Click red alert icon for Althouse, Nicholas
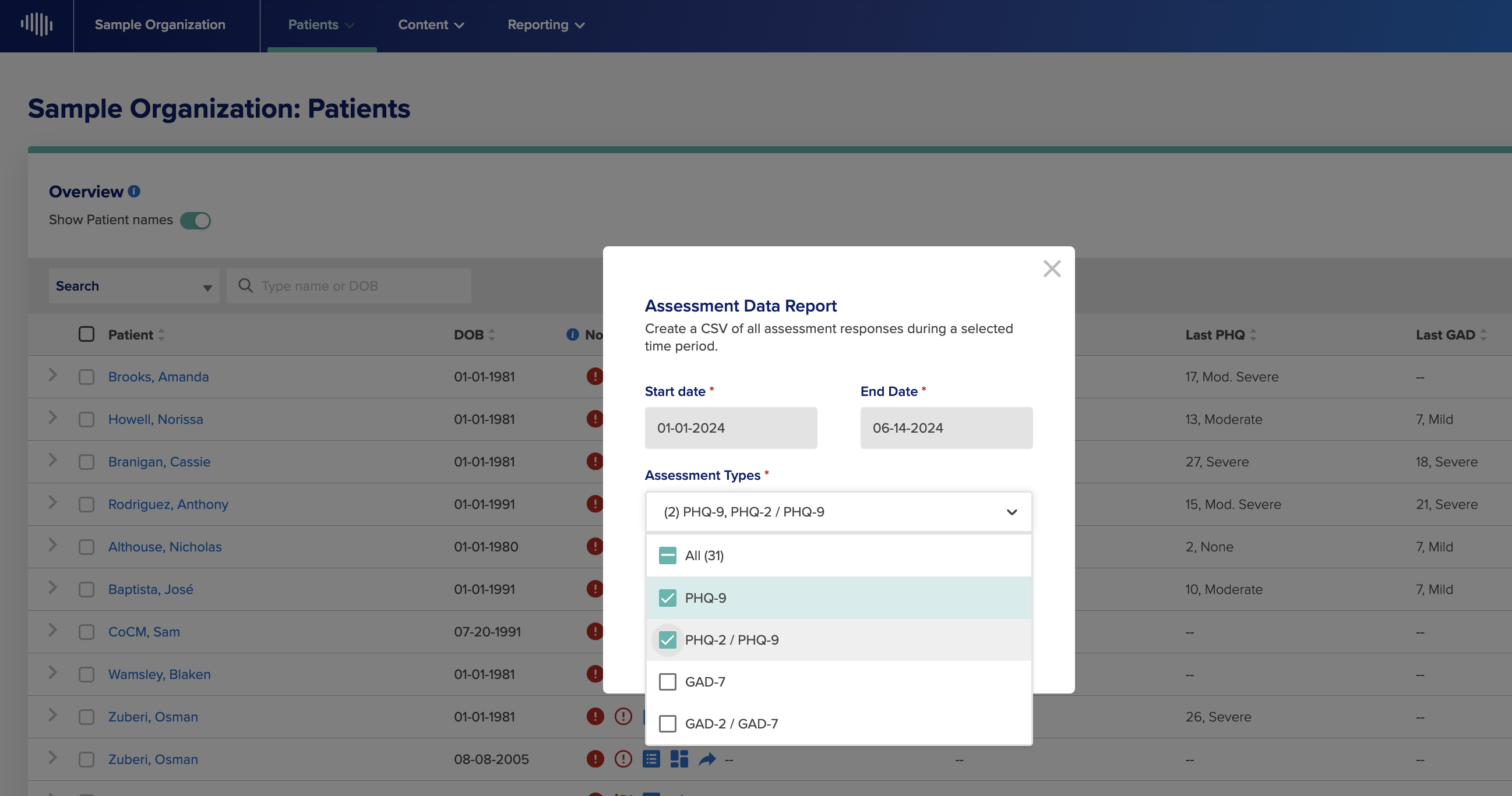This screenshot has height=796, width=1512. coord(594,546)
